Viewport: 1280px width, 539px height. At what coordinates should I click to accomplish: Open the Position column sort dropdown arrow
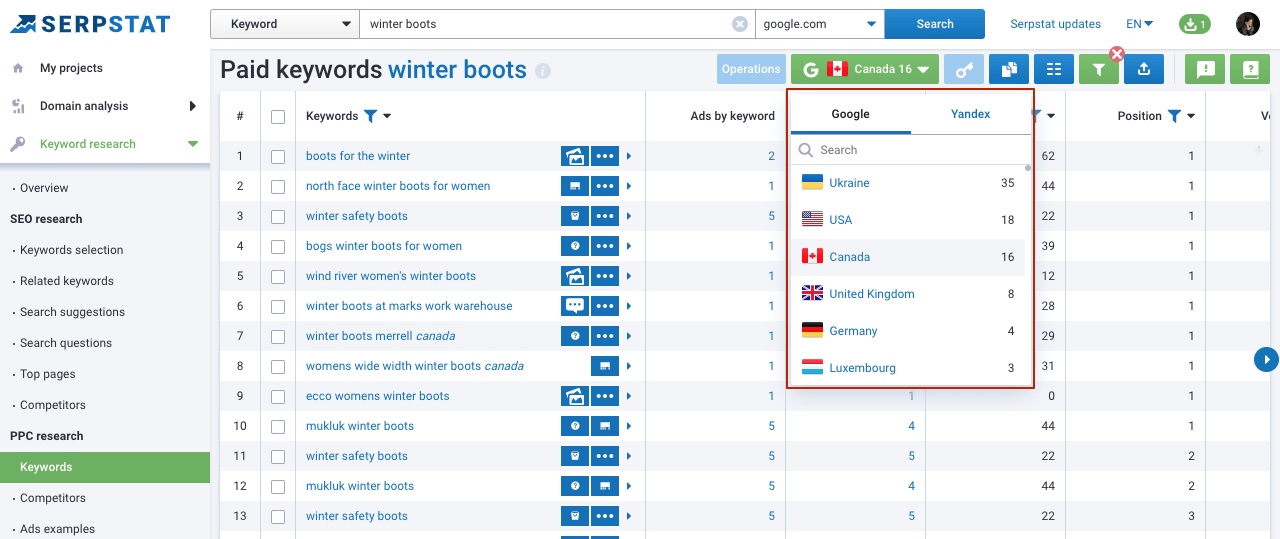pyautogui.click(x=1191, y=116)
